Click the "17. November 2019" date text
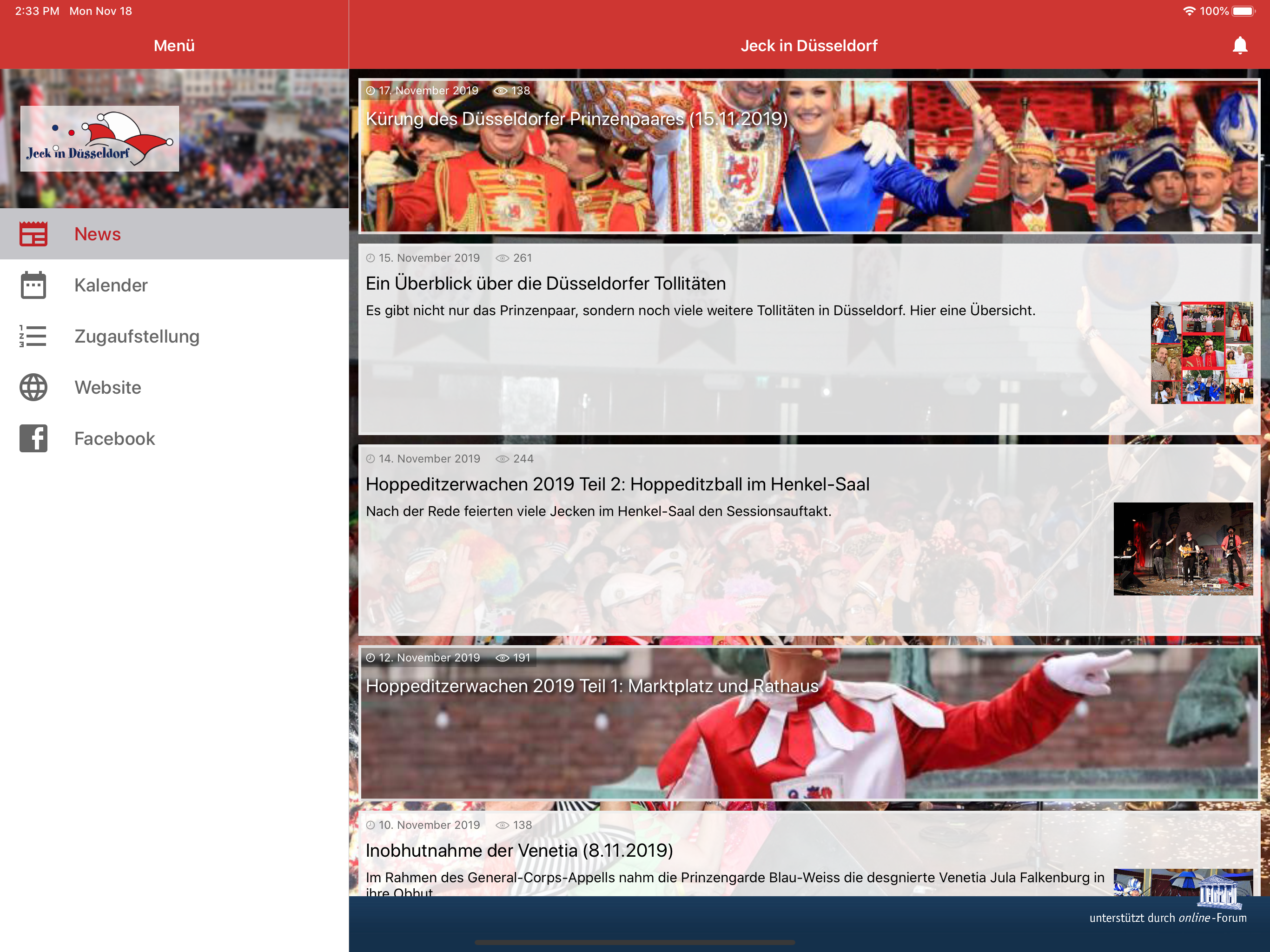1270x952 pixels. click(x=428, y=90)
